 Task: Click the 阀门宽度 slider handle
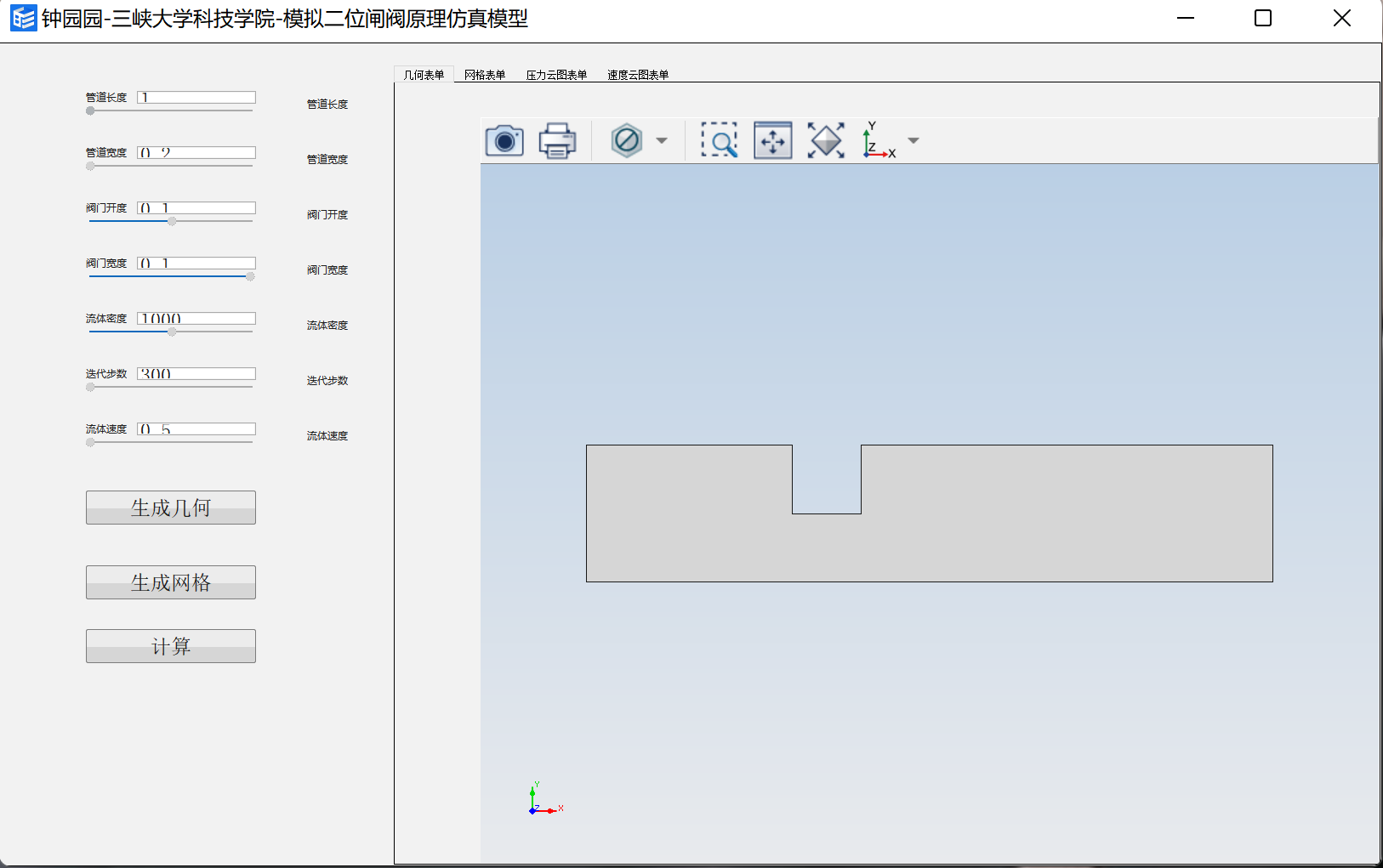pos(250,276)
